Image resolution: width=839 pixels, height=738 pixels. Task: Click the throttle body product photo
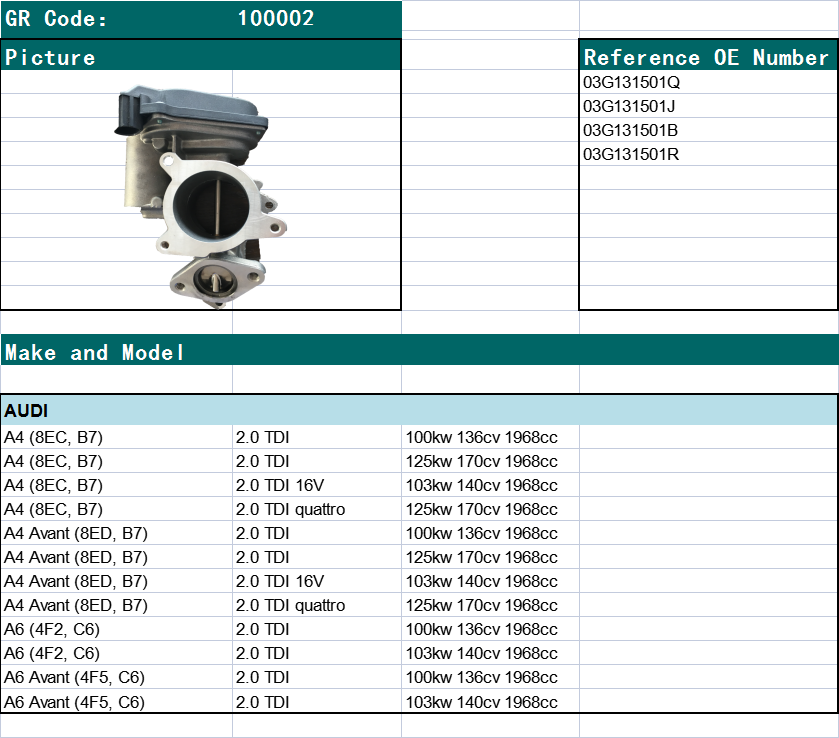[x=201, y=197]
